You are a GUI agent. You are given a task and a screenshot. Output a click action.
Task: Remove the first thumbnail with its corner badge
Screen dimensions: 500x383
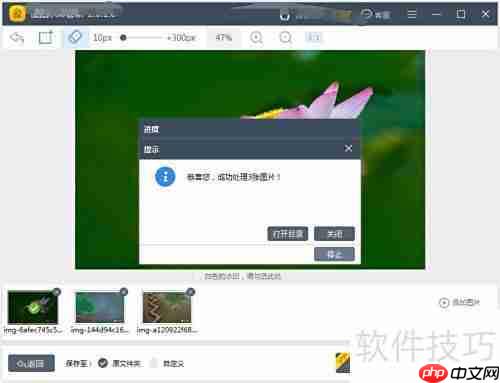57,292
